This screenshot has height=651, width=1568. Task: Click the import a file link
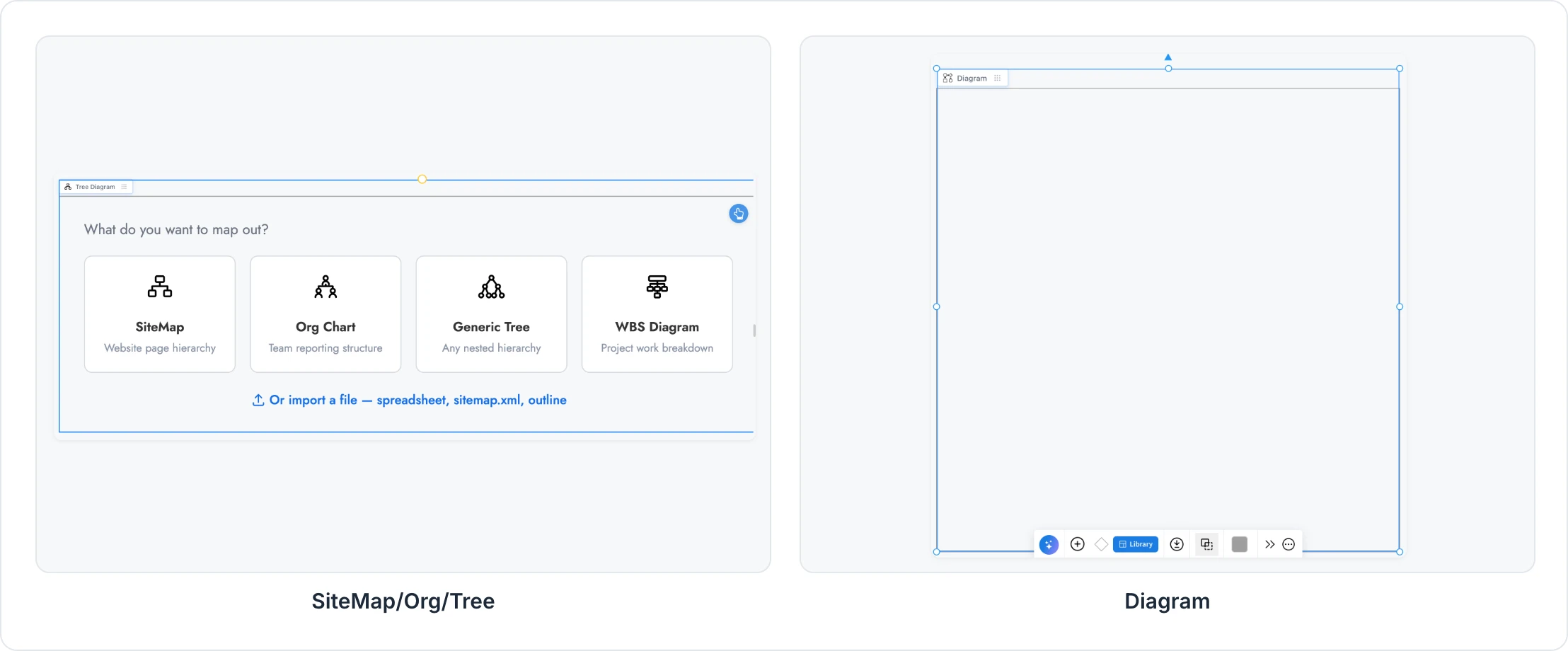(410, 400)
